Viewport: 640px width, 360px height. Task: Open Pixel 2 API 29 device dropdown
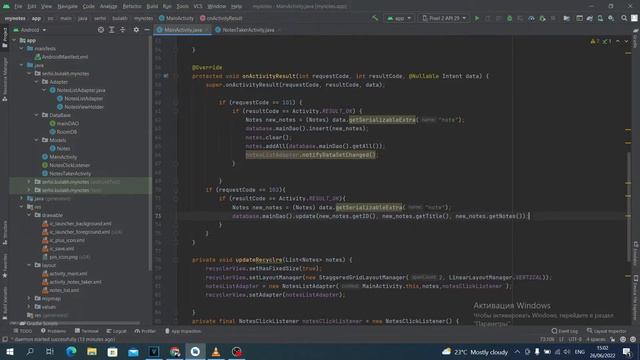tap(444, 18)
